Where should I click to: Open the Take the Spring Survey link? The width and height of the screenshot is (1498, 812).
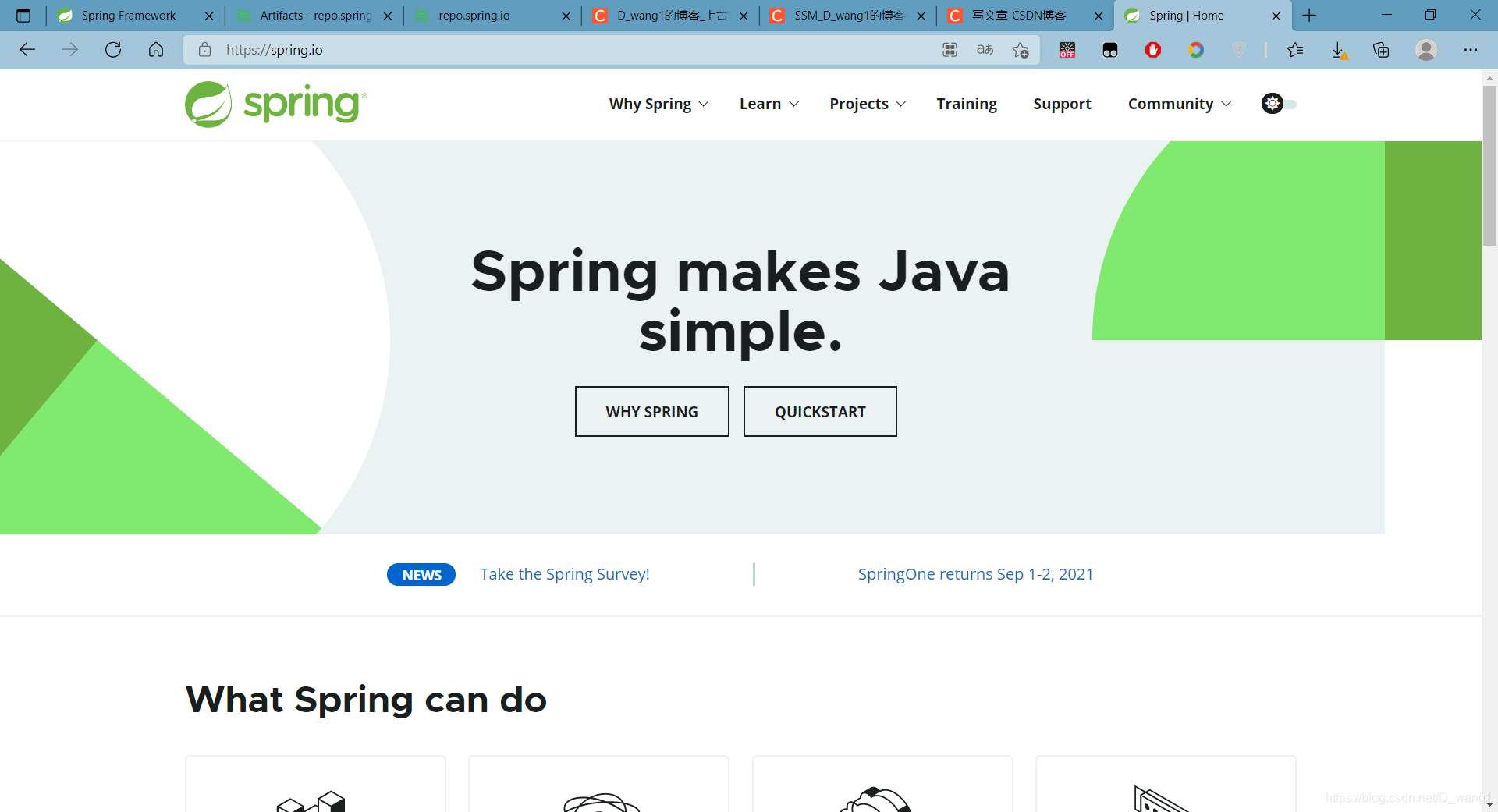click(565, 574)
